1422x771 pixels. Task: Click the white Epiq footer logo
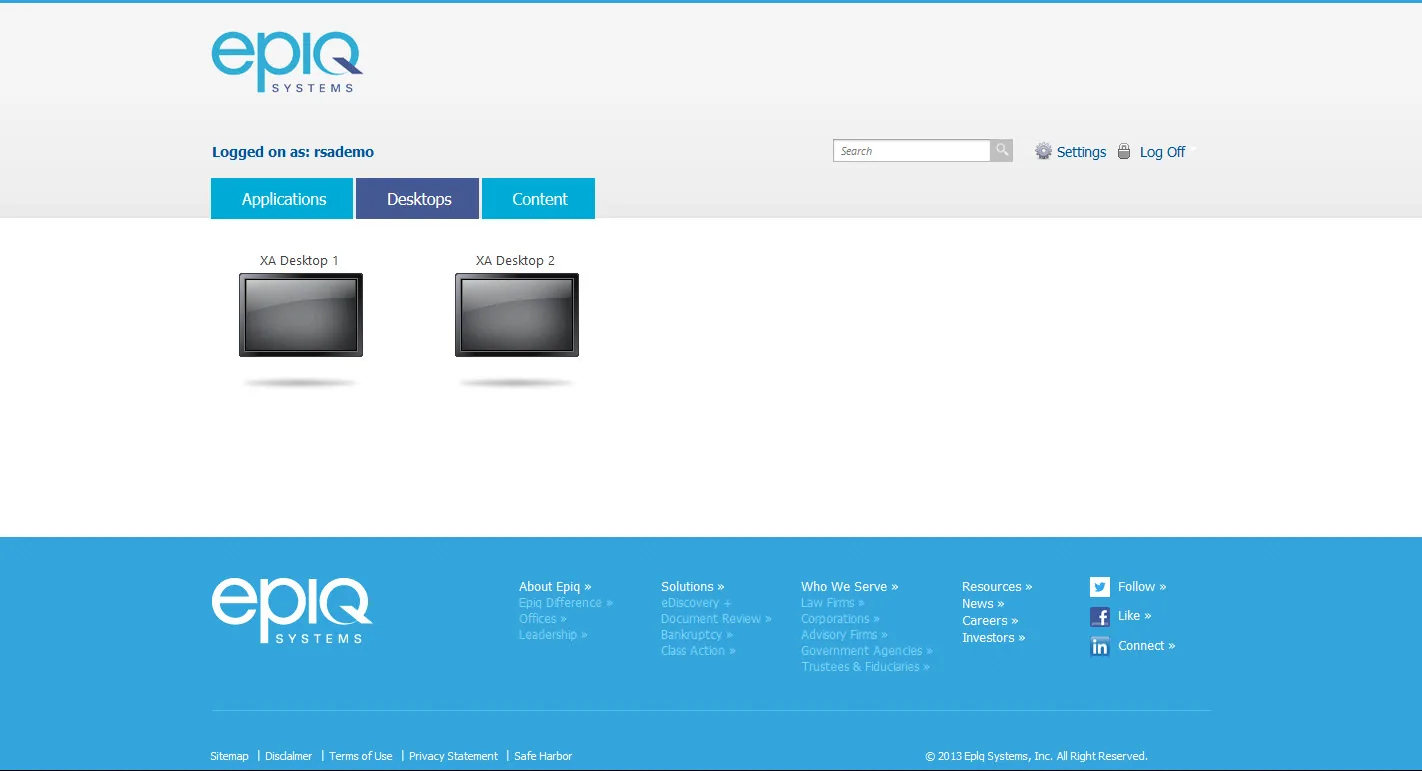(291, 610)
